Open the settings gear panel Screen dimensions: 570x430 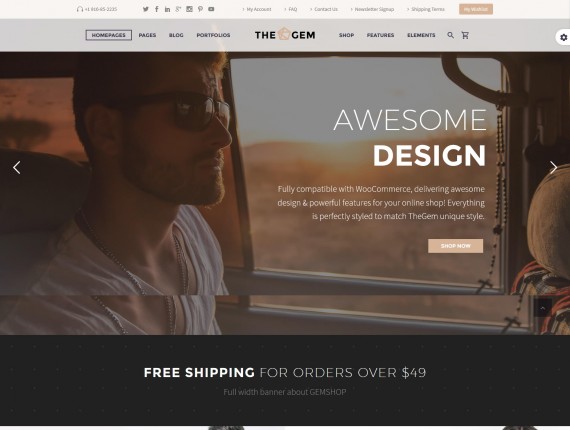(563, 37)
